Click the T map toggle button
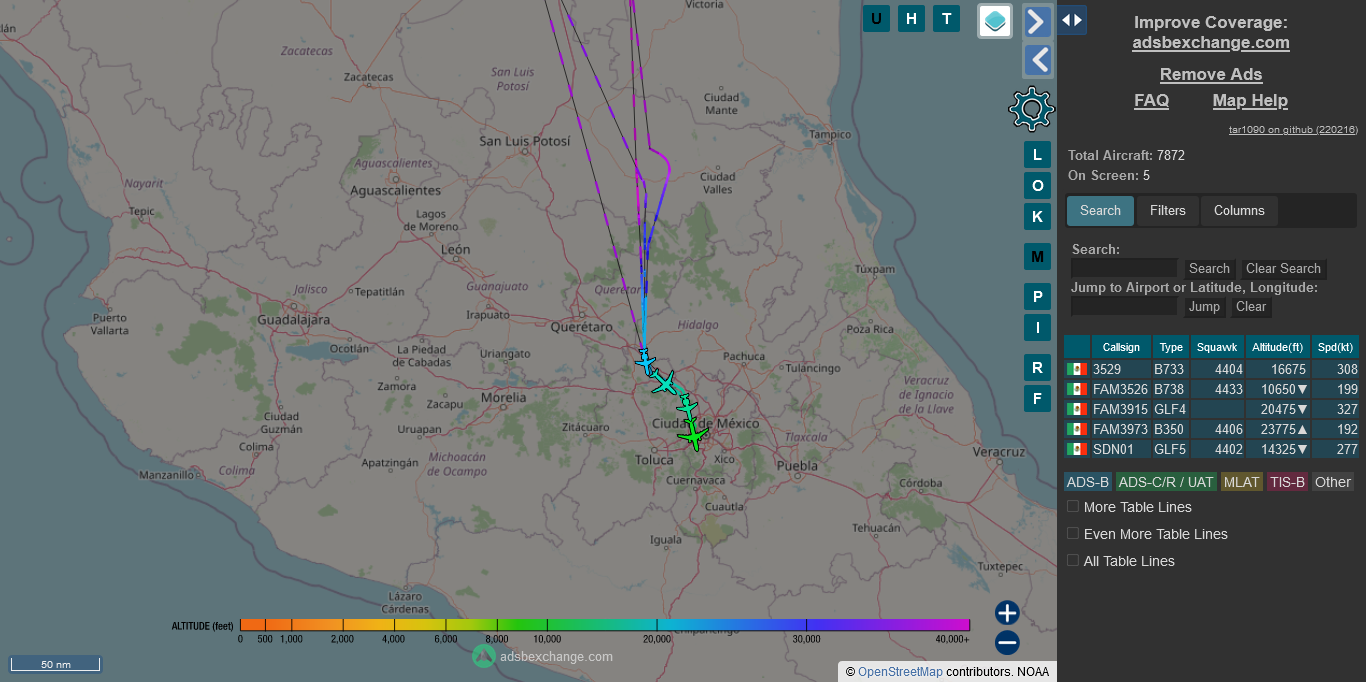 pyautogui.click(x=946, y=18)
